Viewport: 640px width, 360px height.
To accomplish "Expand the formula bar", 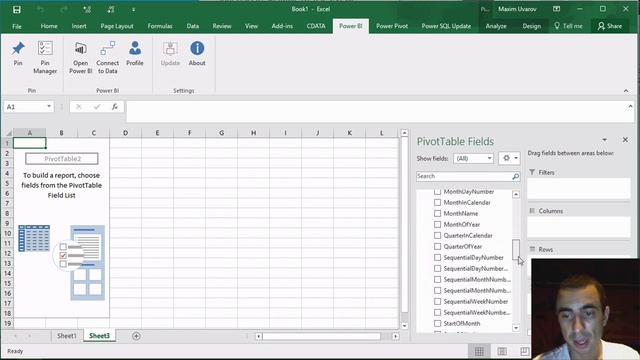I will 630,106.
